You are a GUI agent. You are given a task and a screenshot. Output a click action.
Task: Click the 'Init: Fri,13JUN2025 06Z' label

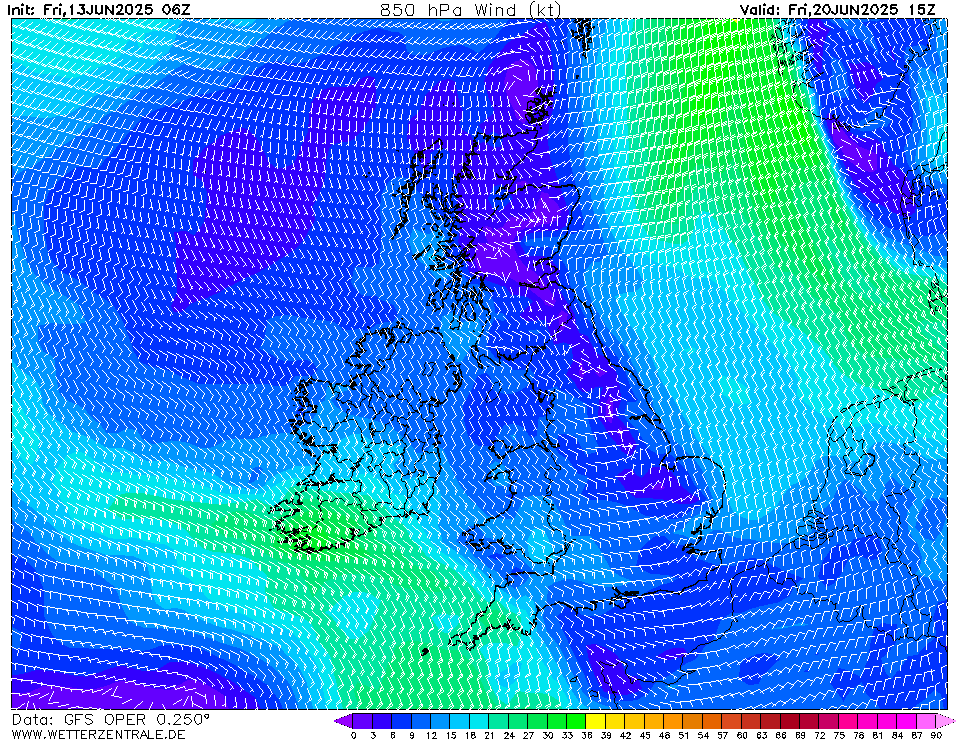(99, 9)
